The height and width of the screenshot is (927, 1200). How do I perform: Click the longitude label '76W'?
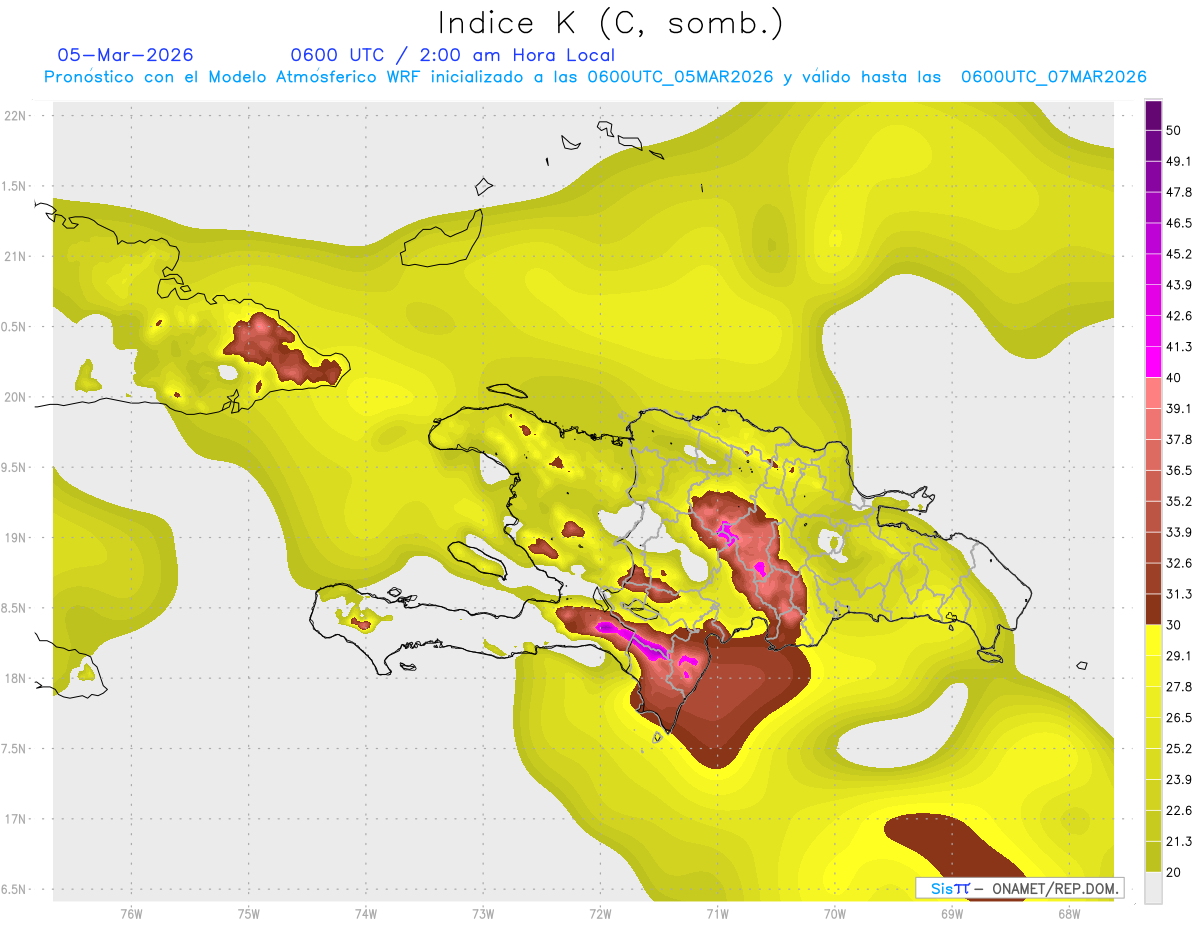pos(131,914)
